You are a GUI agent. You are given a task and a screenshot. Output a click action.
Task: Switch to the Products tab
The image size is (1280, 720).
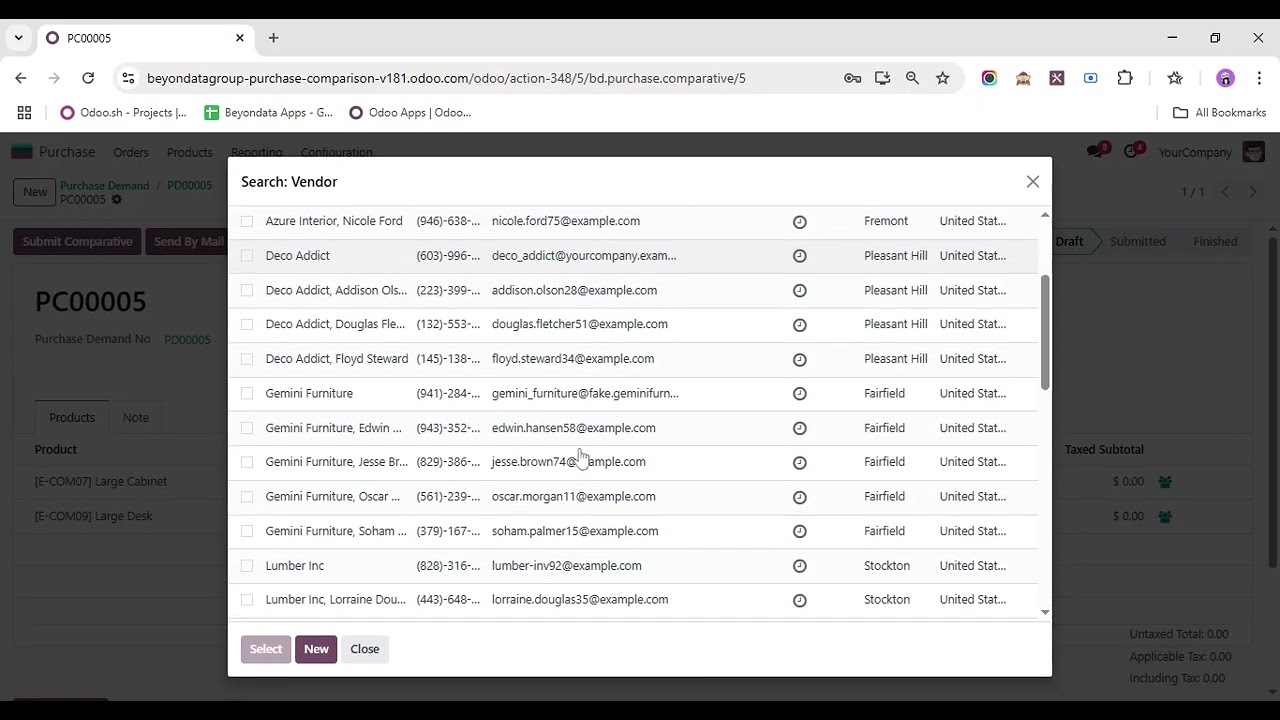[72, 418]
